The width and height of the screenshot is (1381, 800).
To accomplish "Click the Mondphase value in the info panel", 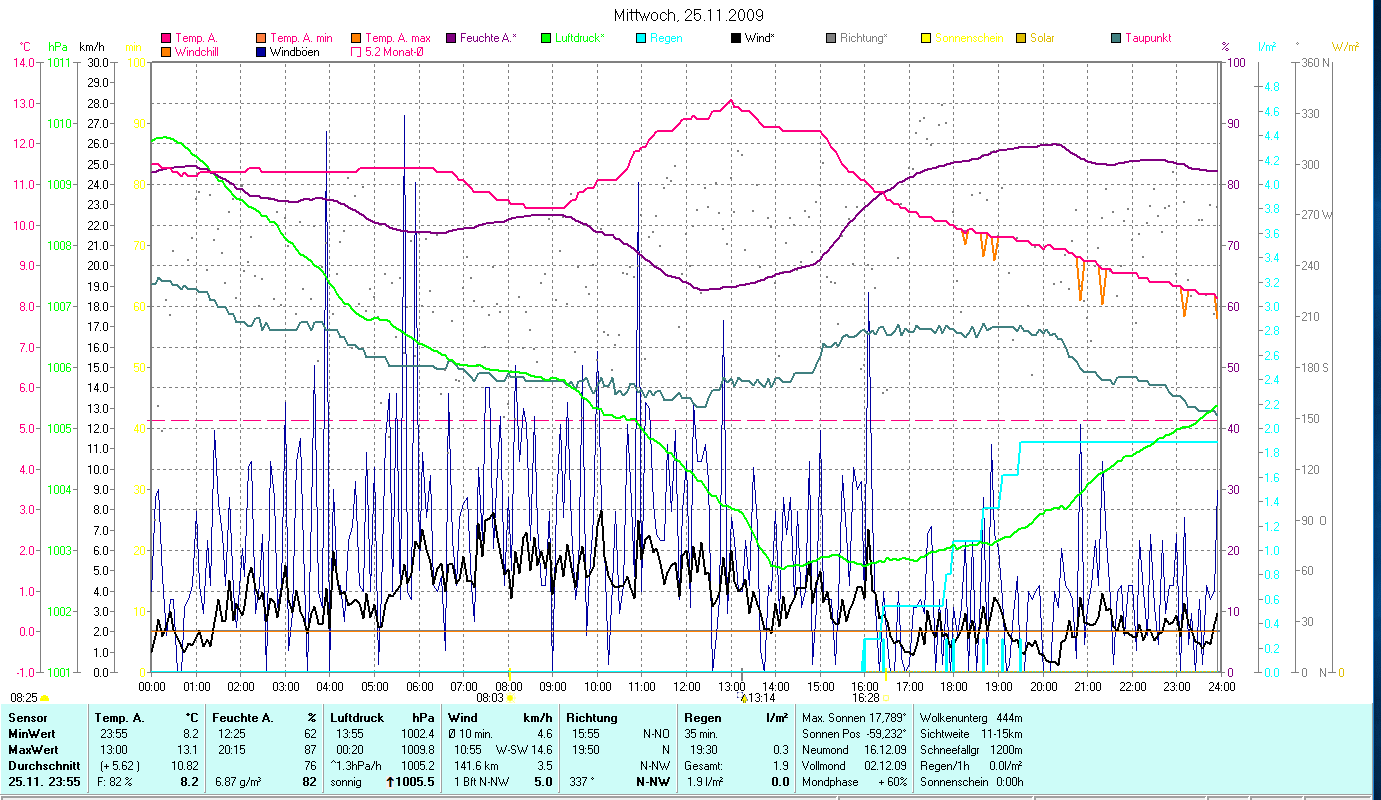I will (891, 782).
